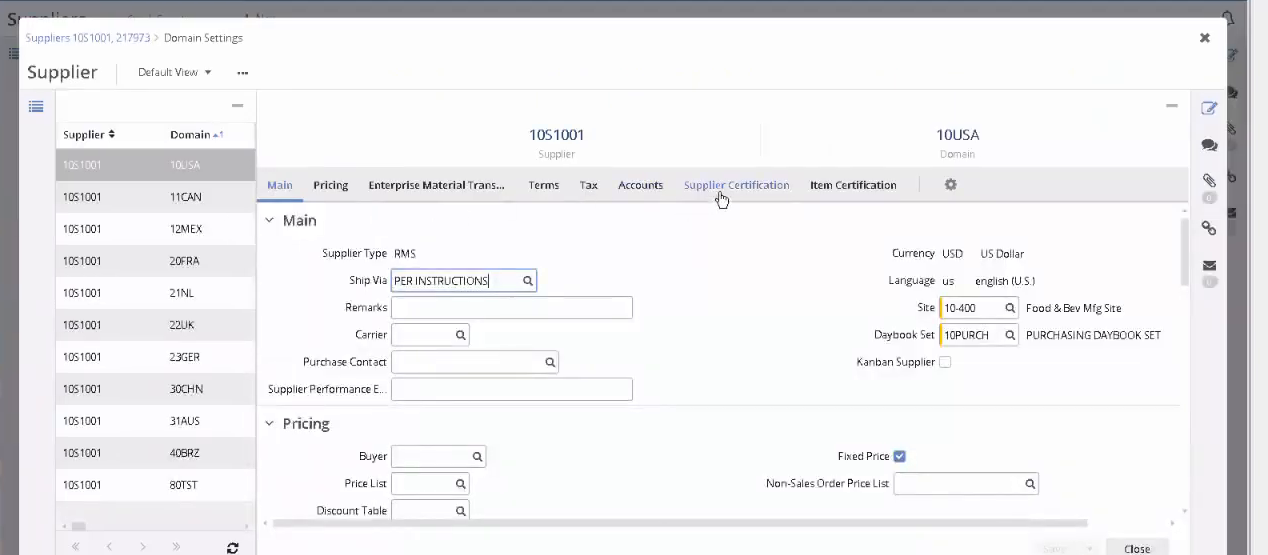
Task: Uncheck the Fixed Price checkbox
Action: click(x=899, y=456)
